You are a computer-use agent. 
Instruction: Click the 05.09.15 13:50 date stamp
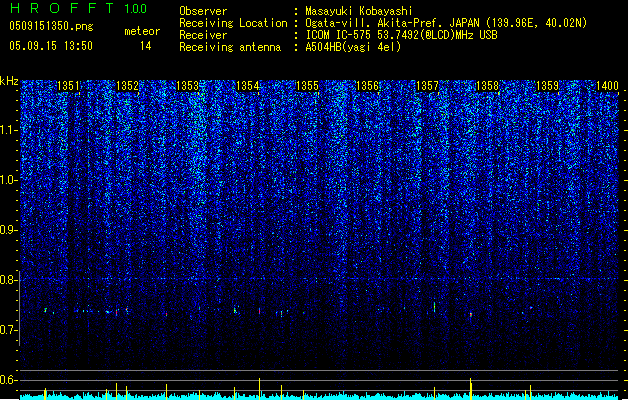click(51, 46)
